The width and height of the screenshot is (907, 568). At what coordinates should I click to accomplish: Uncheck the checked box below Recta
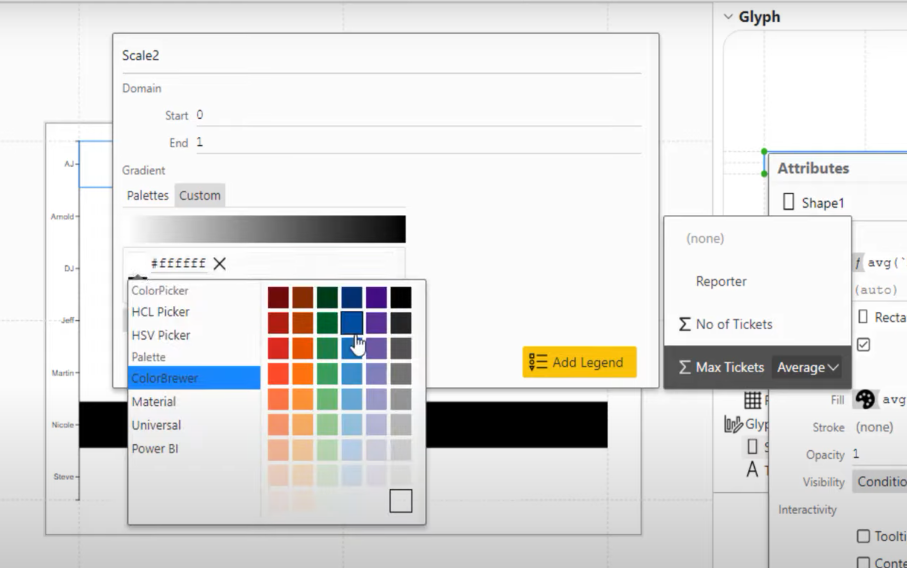pos(864,345)
